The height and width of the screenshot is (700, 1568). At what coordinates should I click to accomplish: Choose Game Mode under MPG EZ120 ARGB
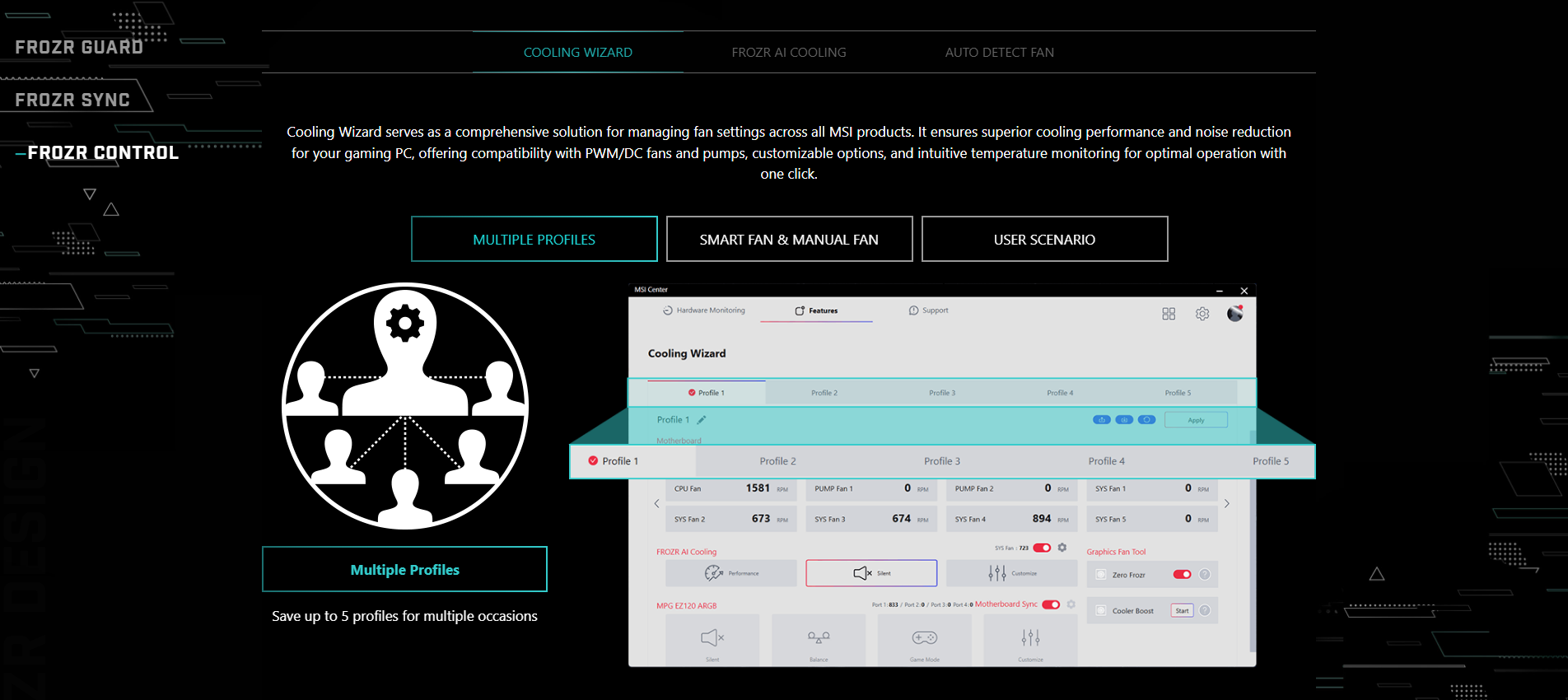click(x=925, y=640)
